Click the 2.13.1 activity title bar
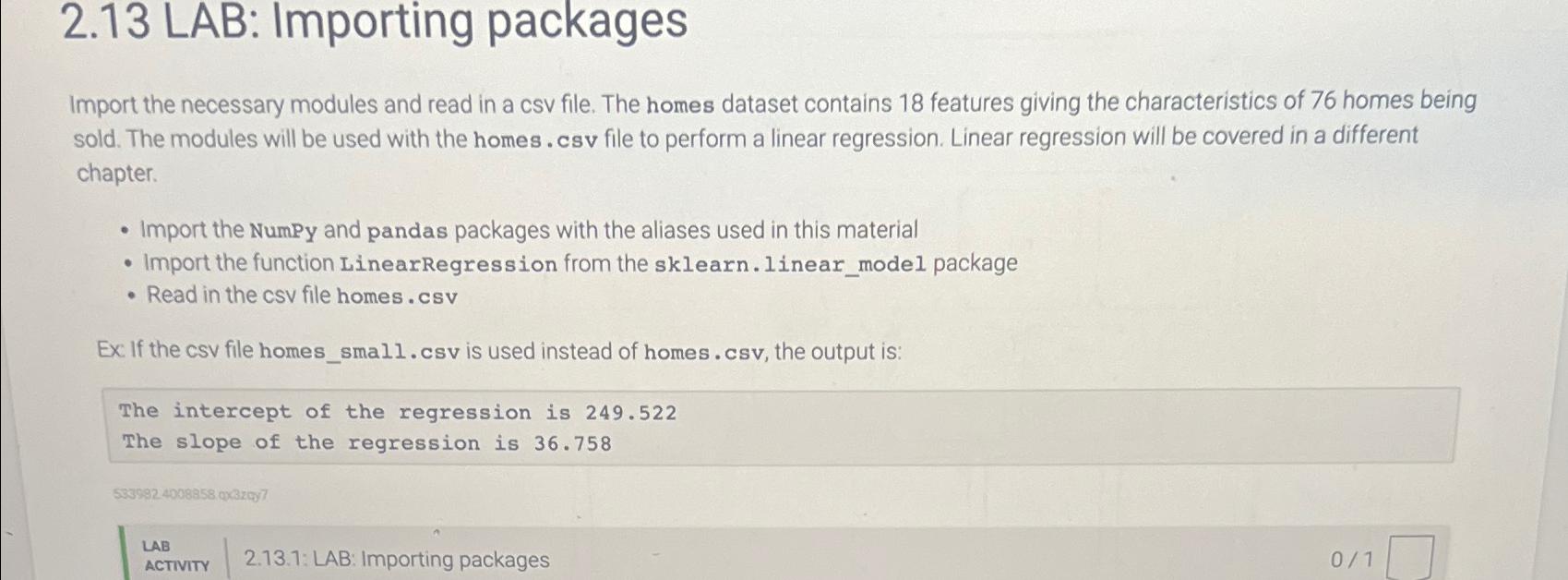The image size is (1568, 580). point(395,558)
